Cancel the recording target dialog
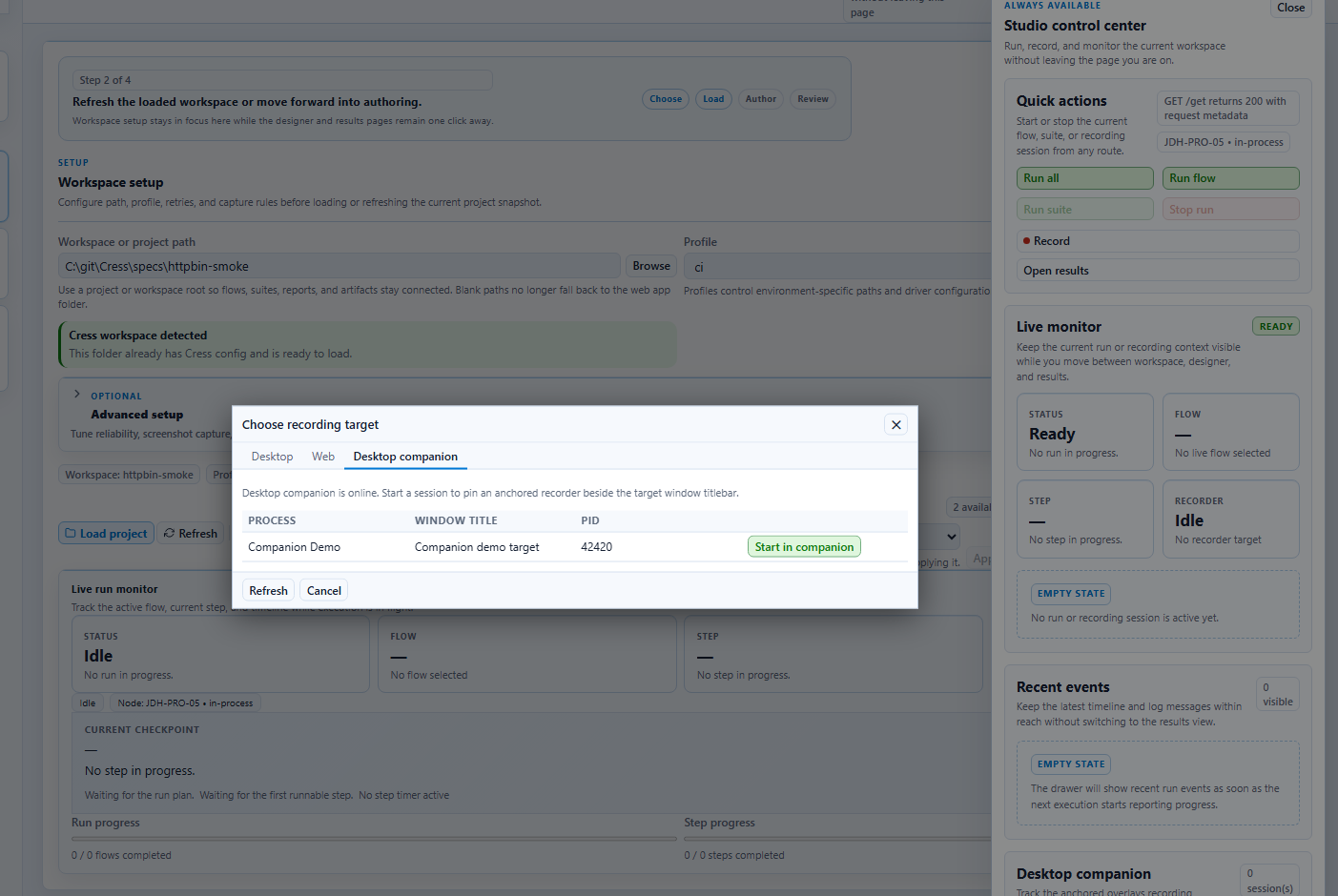The height and width of the screenshot is (896, 1338). click(324, 590)
